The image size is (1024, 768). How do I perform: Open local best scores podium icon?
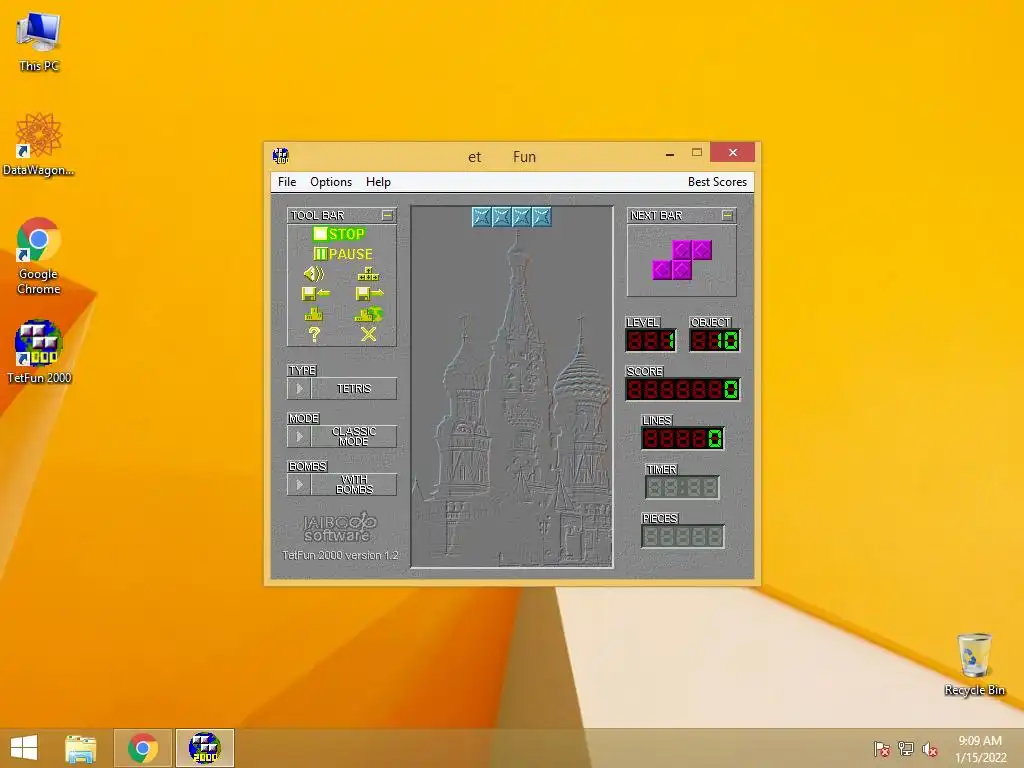(314, 315)
